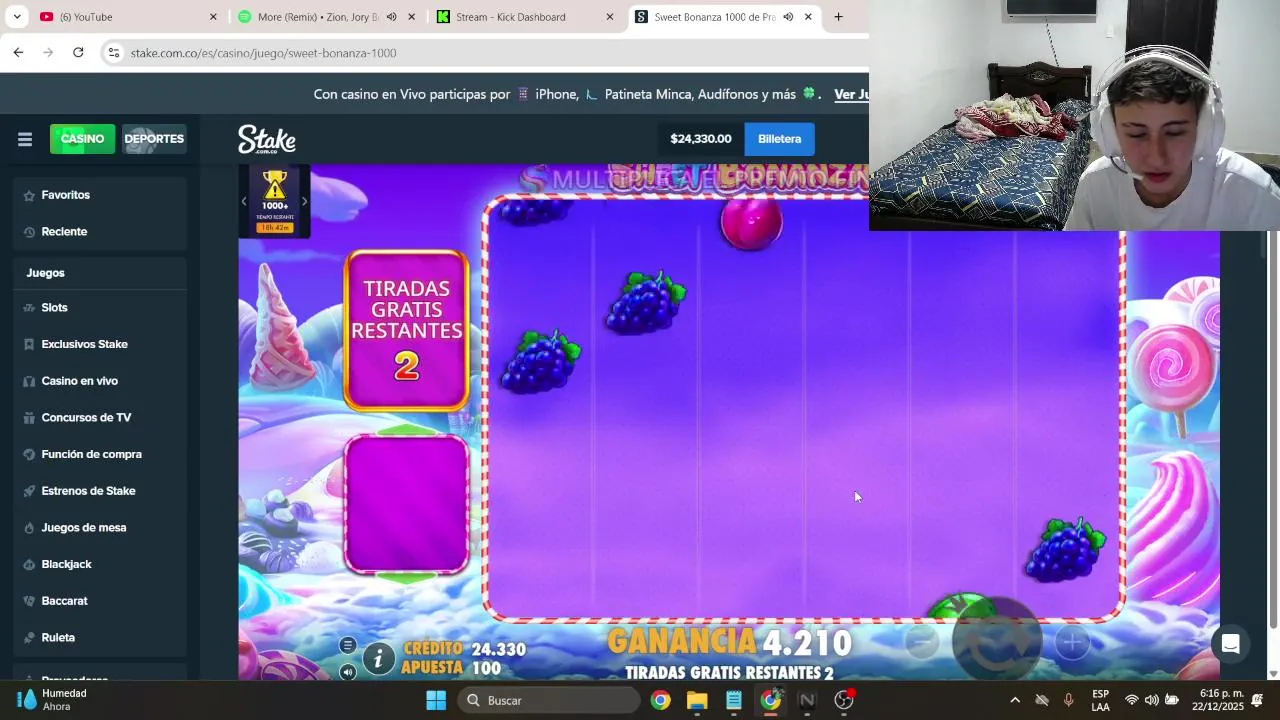Open Chrome from the taskbar

[660, 700]
